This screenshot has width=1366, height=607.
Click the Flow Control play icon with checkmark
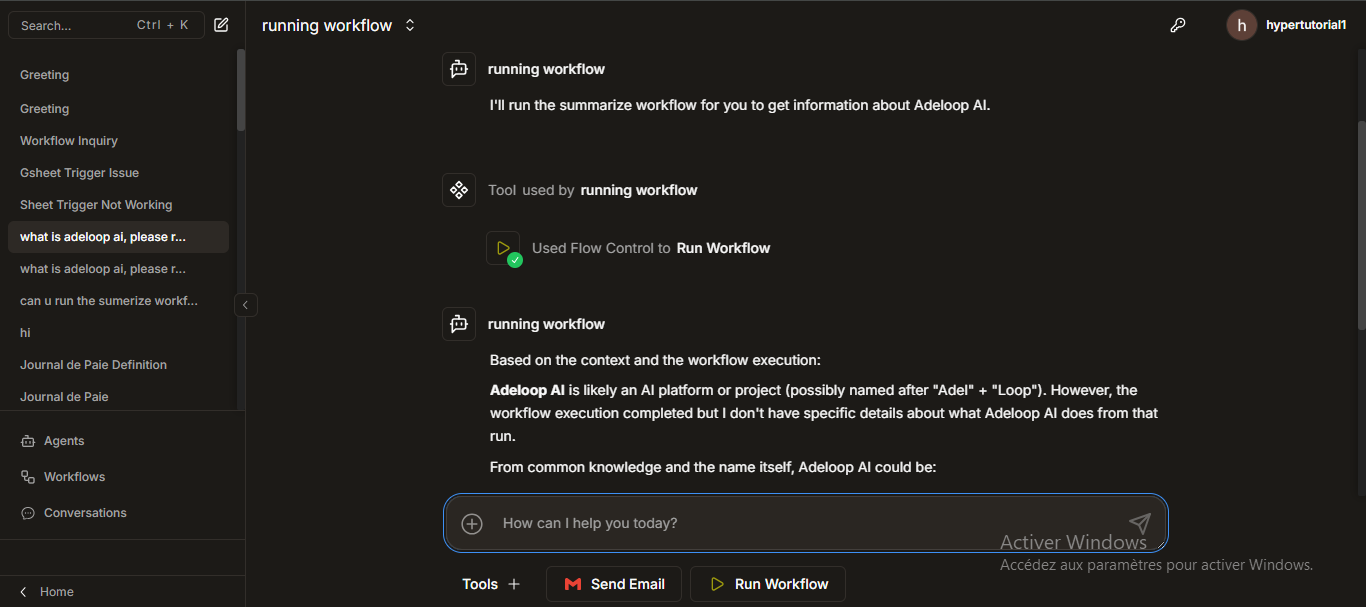(503, 248)
